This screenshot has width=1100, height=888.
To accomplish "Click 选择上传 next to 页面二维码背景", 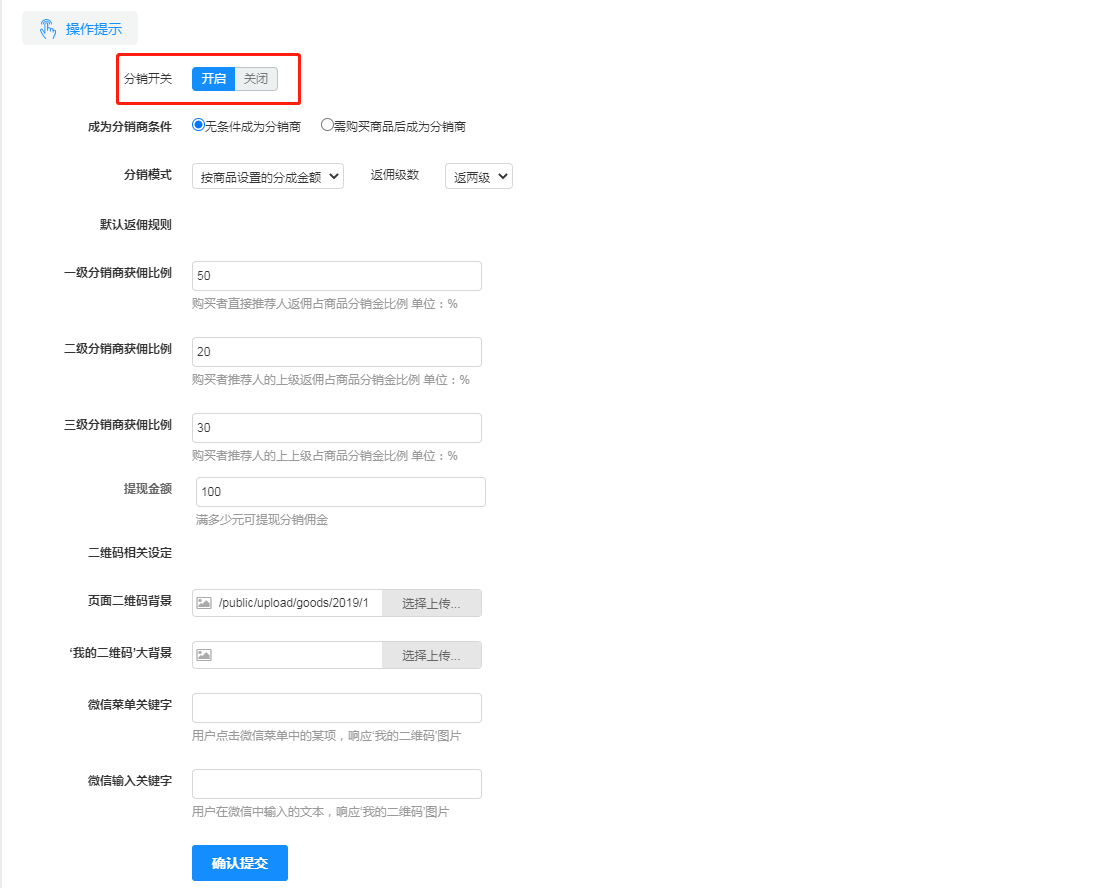I will click(431, 602).
